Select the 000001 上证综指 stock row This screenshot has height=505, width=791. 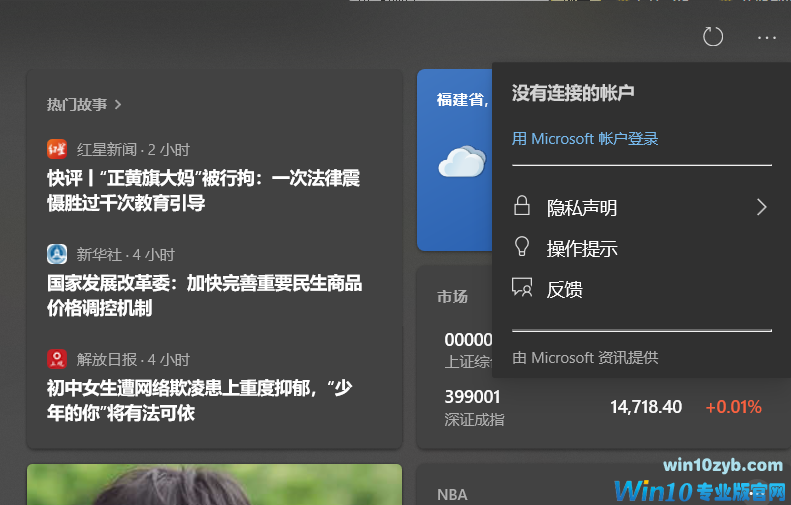[x=468, y=350]
